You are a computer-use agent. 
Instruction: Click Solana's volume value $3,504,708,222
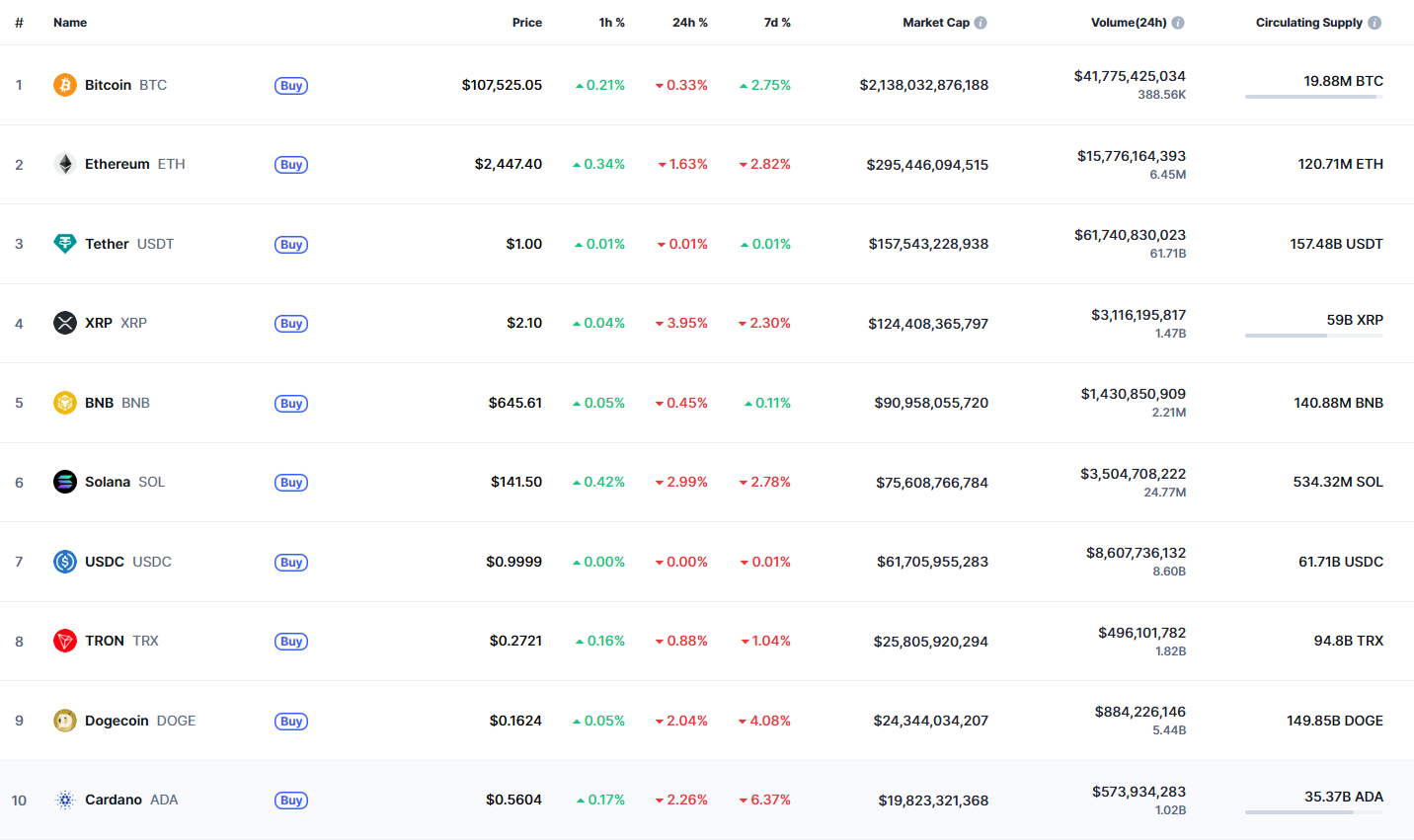tap(1133, 474)
